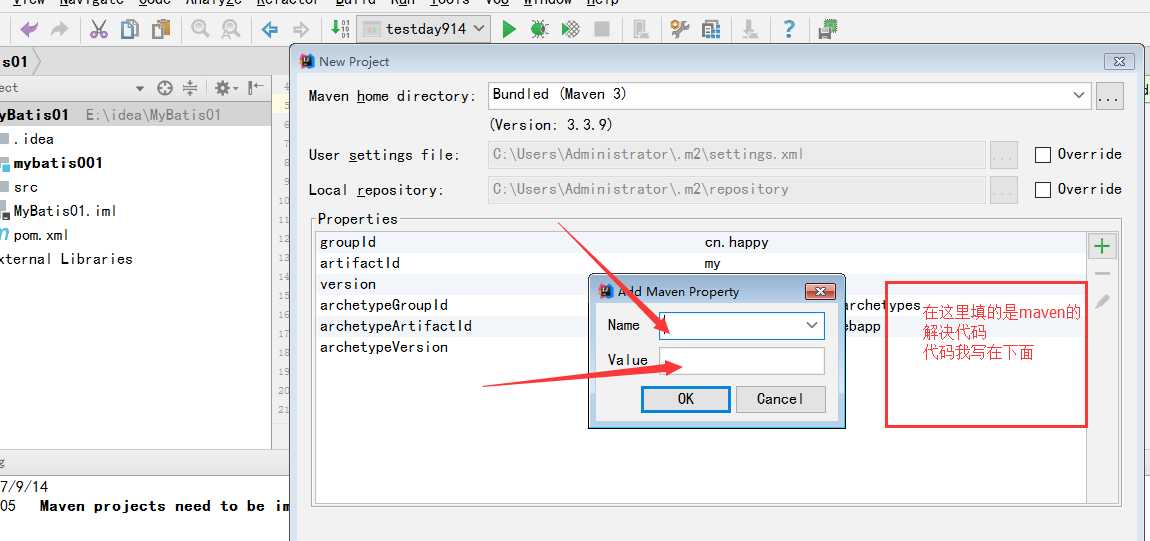
Task: Open Settings with the wrench icon
Action: pyautogui.click(x=679, y=29)
